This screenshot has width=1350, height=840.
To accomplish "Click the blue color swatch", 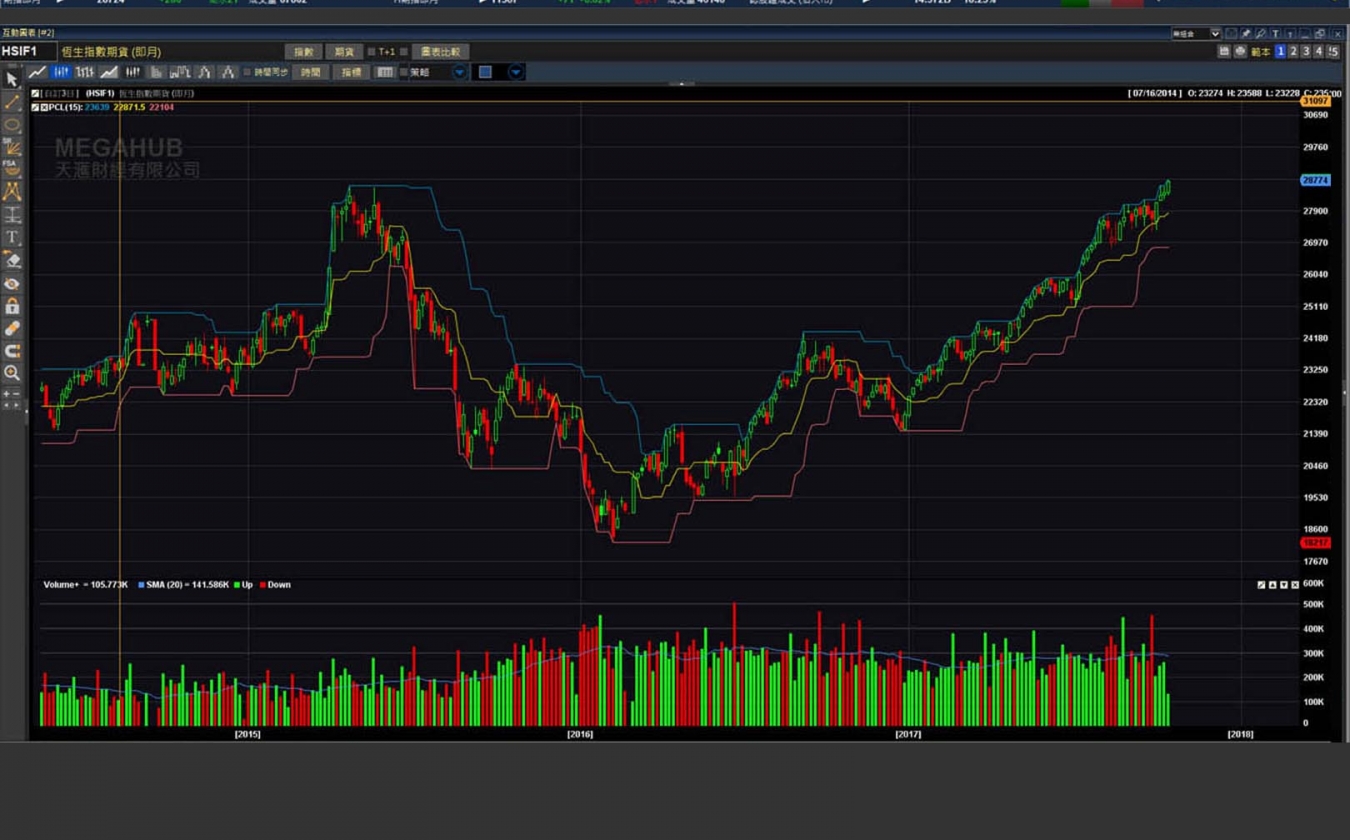I will click(485, 72).
